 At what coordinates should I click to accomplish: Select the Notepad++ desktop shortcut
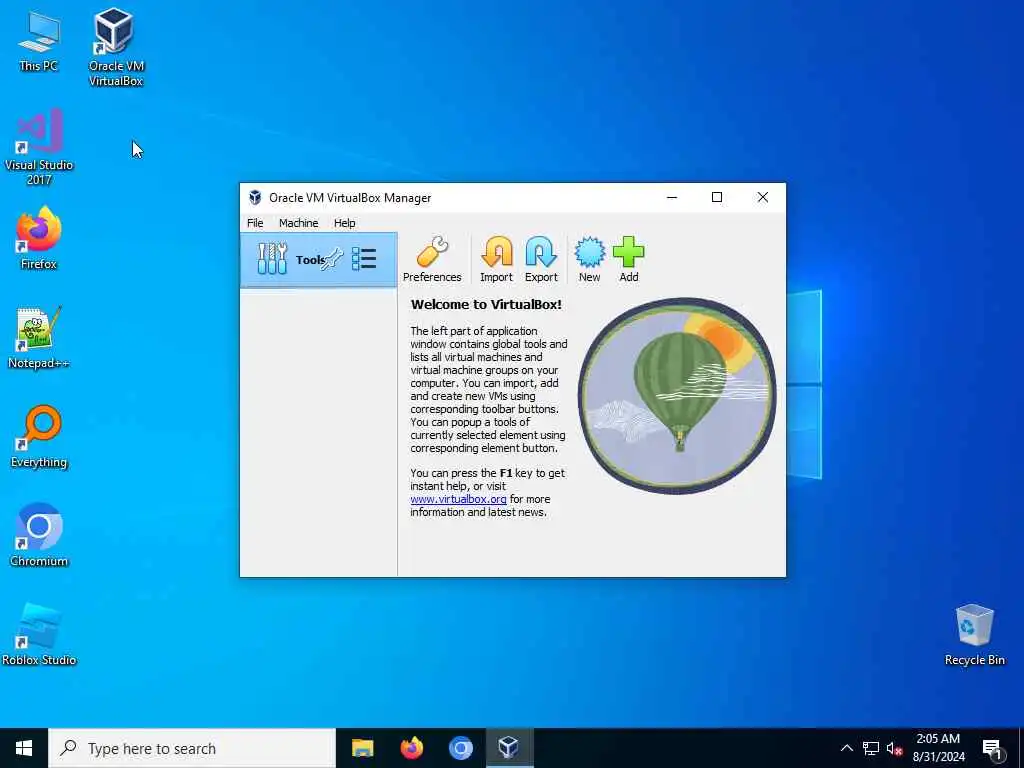(39, 338)
